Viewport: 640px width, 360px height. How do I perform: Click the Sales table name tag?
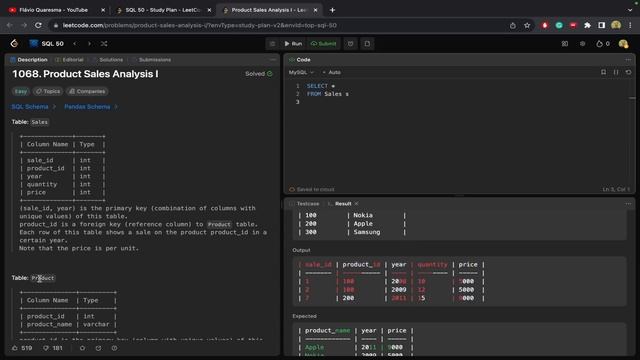[40, 122]
